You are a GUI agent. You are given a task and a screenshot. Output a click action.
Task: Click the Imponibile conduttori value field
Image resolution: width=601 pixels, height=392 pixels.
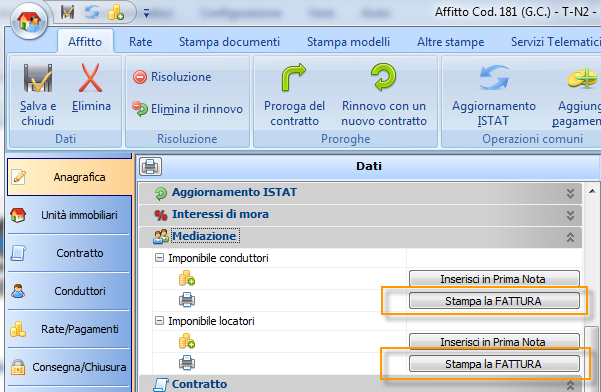pyautogui.click(x=494, y=258)
